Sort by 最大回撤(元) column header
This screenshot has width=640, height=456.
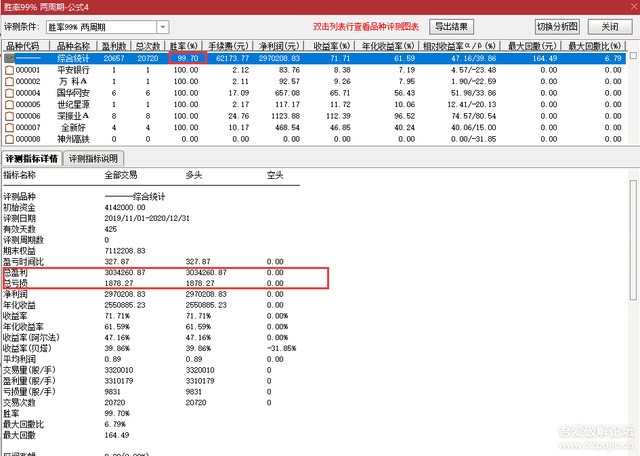coord(531,46)
